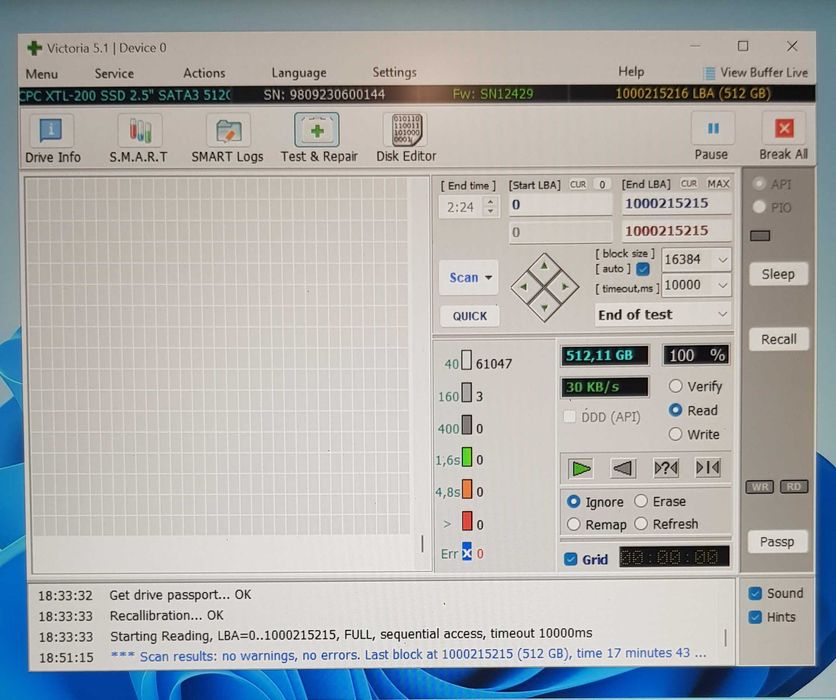
Task: Open the Help menu
Action: 631,72
